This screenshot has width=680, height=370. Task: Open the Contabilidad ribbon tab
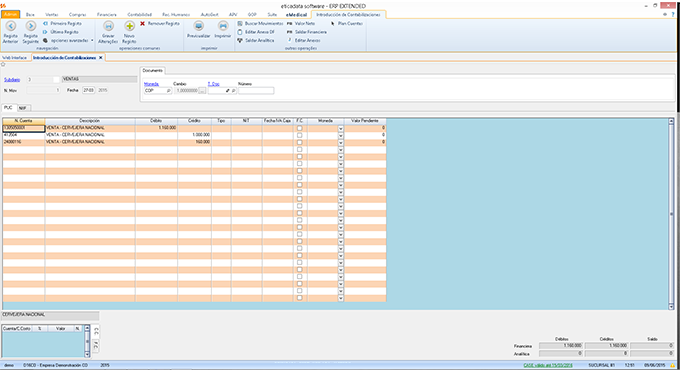coord(140,14)
